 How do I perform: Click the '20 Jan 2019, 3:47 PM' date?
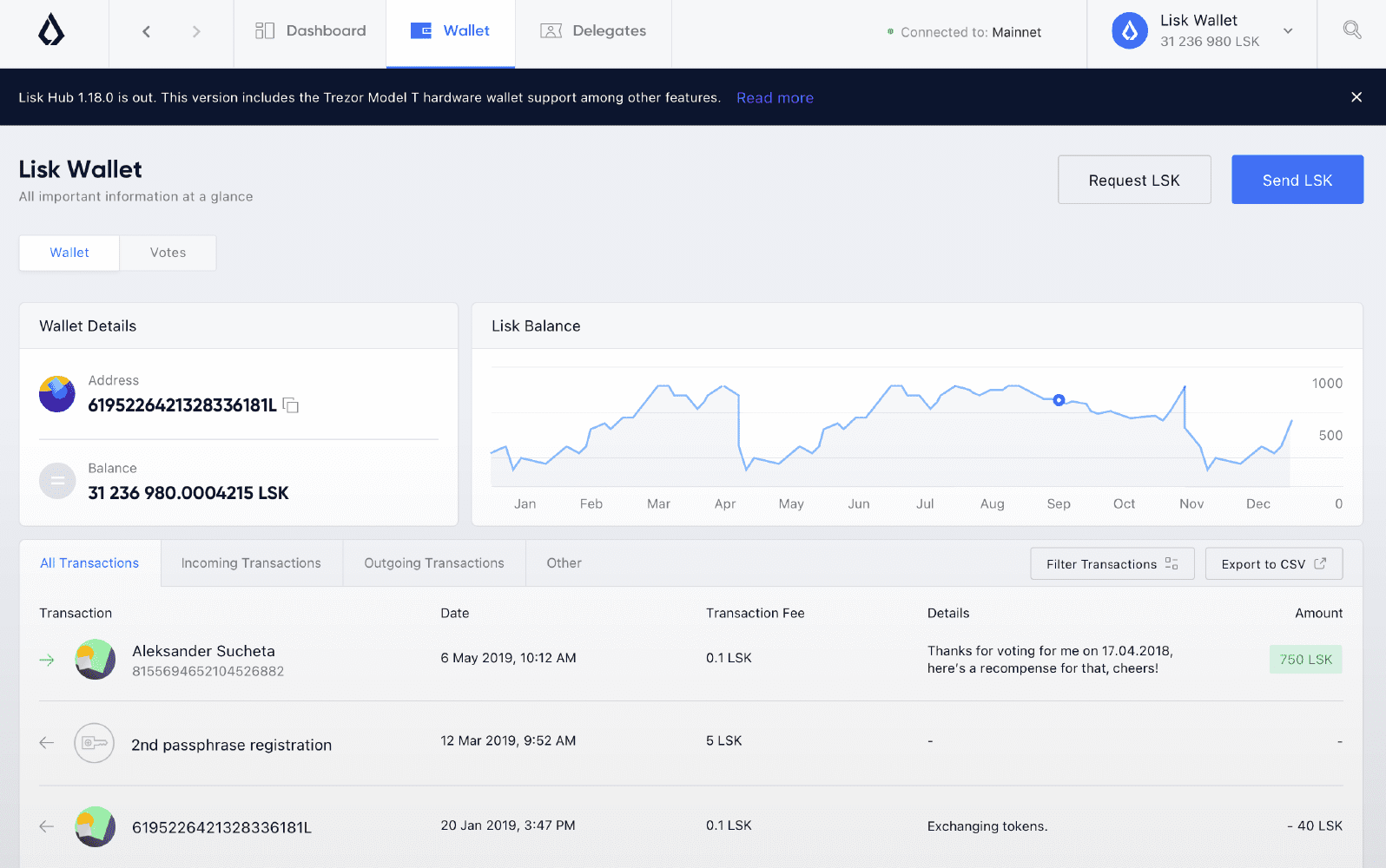coord(508,825)
